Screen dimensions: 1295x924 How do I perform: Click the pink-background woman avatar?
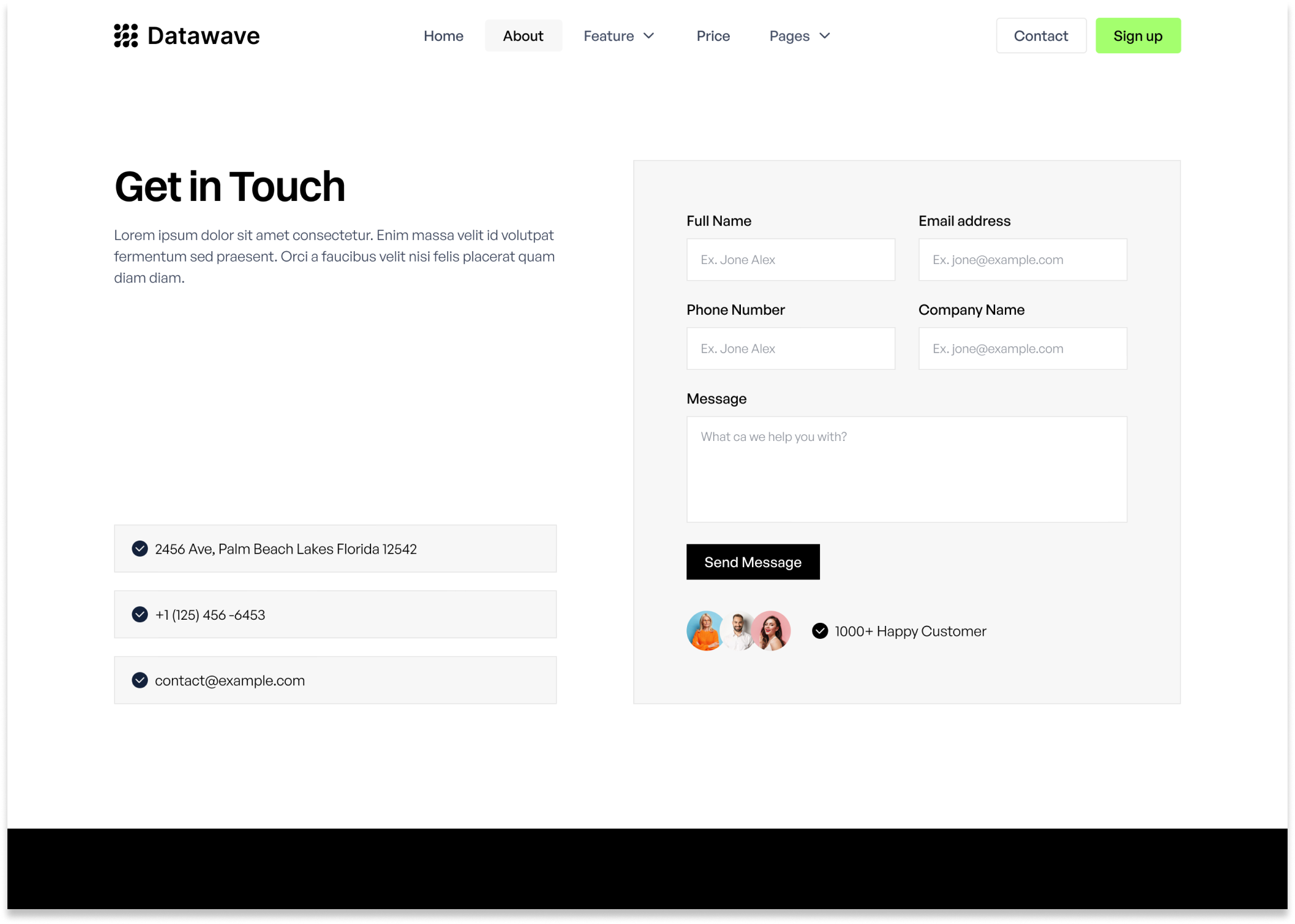coord(772,631)
